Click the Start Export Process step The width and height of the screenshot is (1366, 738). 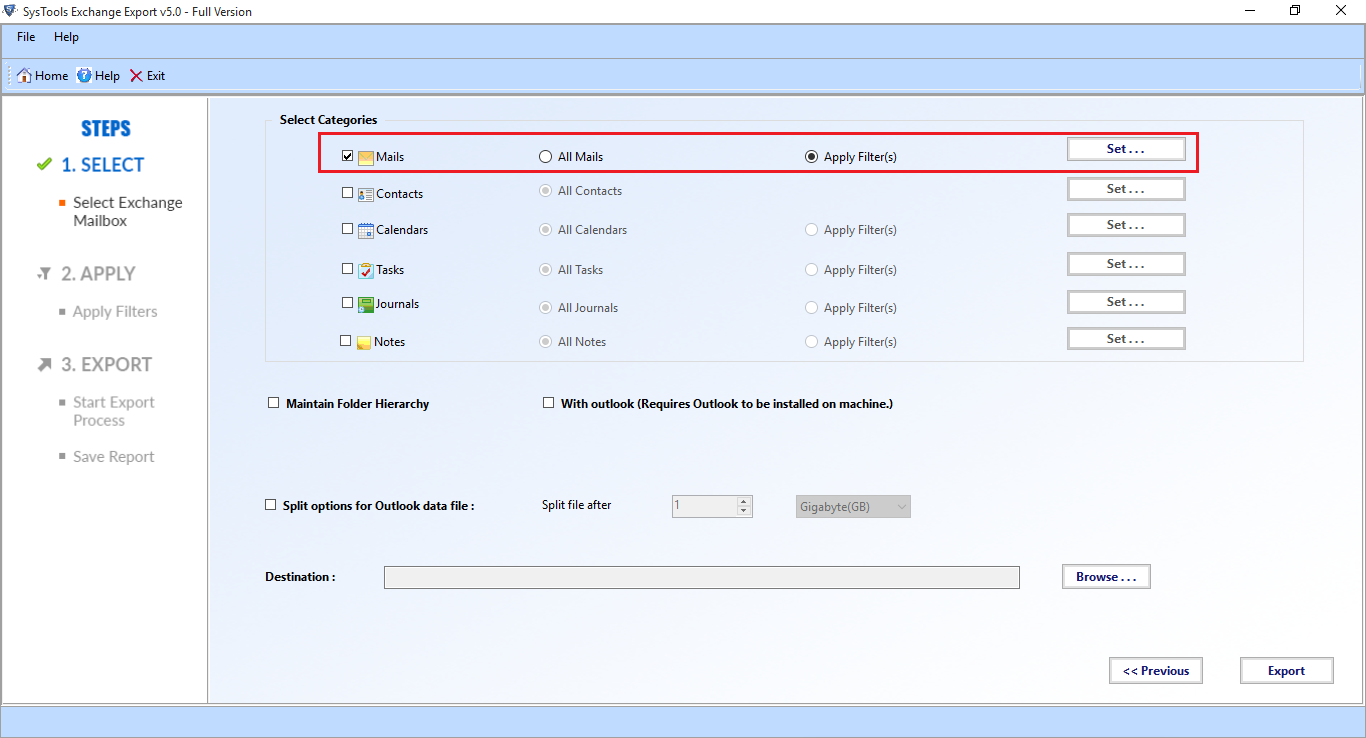[114, 412]
